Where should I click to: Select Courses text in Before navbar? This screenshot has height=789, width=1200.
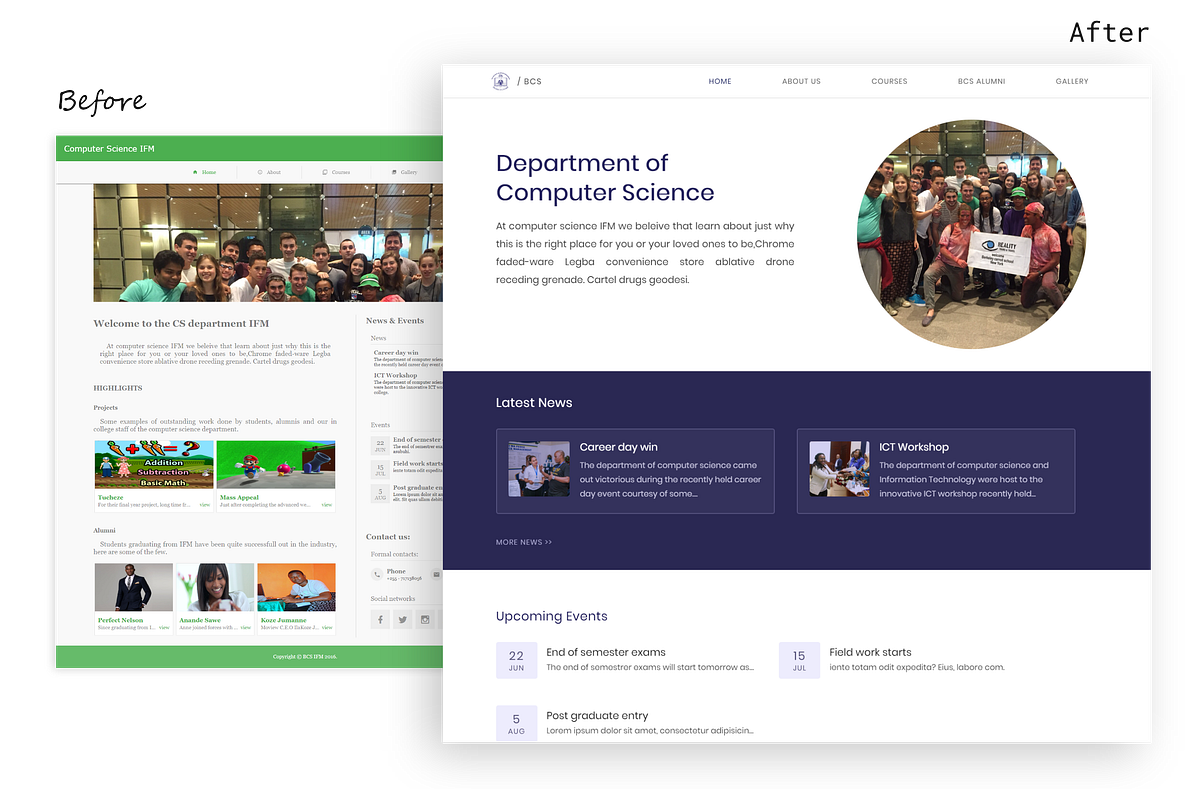(341, 172)
